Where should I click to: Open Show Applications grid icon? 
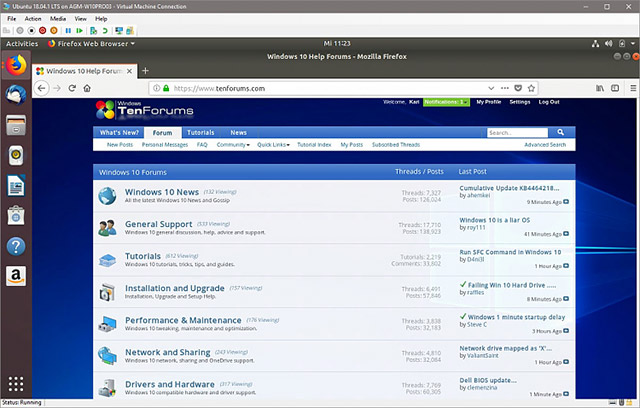coord(16,383)
